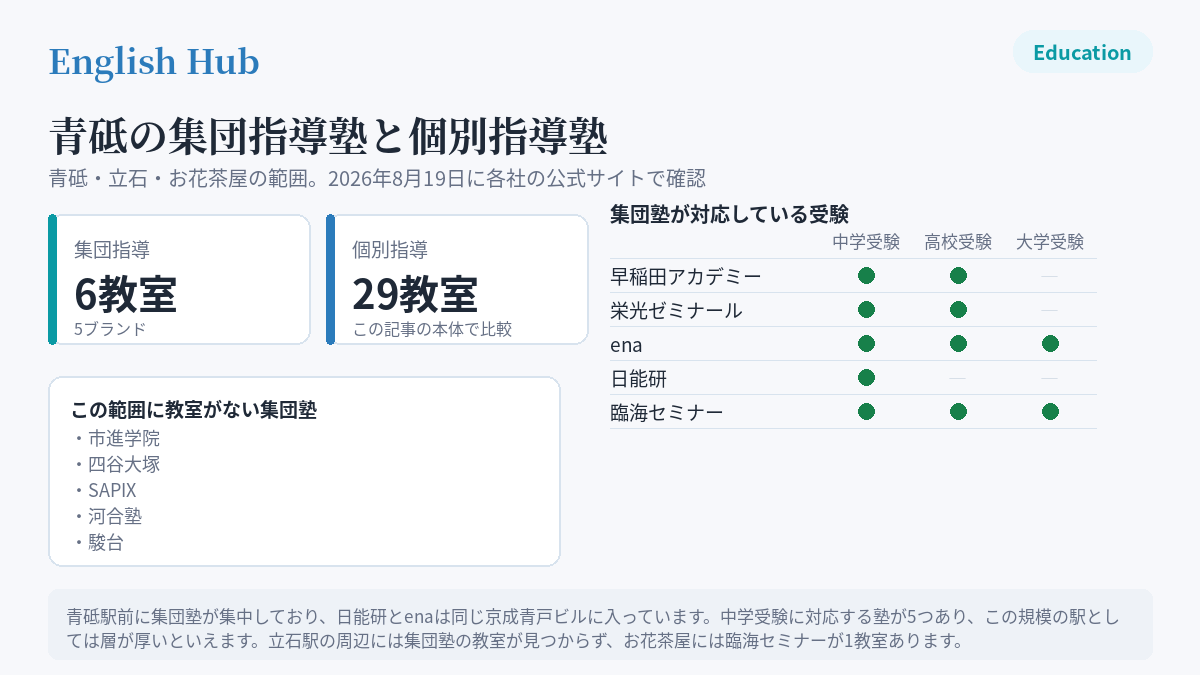1200x675 pixels.
Task: Click the 四谷大塚 list item
Action: [116, 464]
